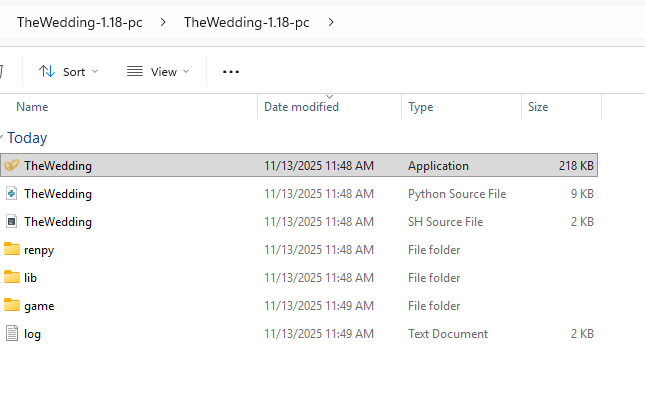The height and width of the screenshot is (420, 645).
Task: Click the second TheWedding-1.18-pc breadcrumb
Action: [247, 22]
